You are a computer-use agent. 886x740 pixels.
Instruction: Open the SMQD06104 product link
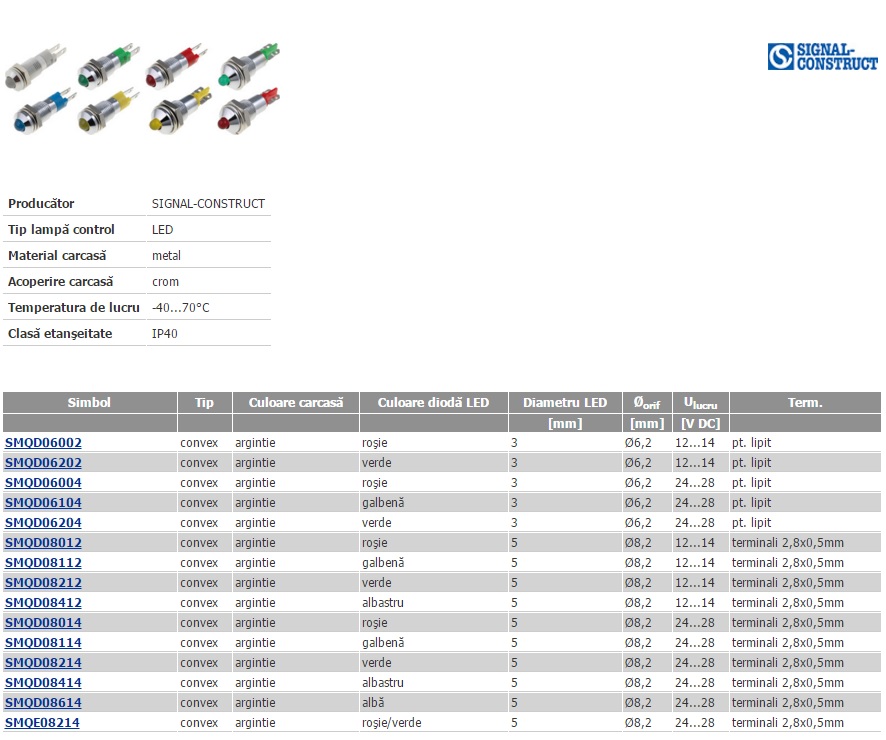[44, 503]
